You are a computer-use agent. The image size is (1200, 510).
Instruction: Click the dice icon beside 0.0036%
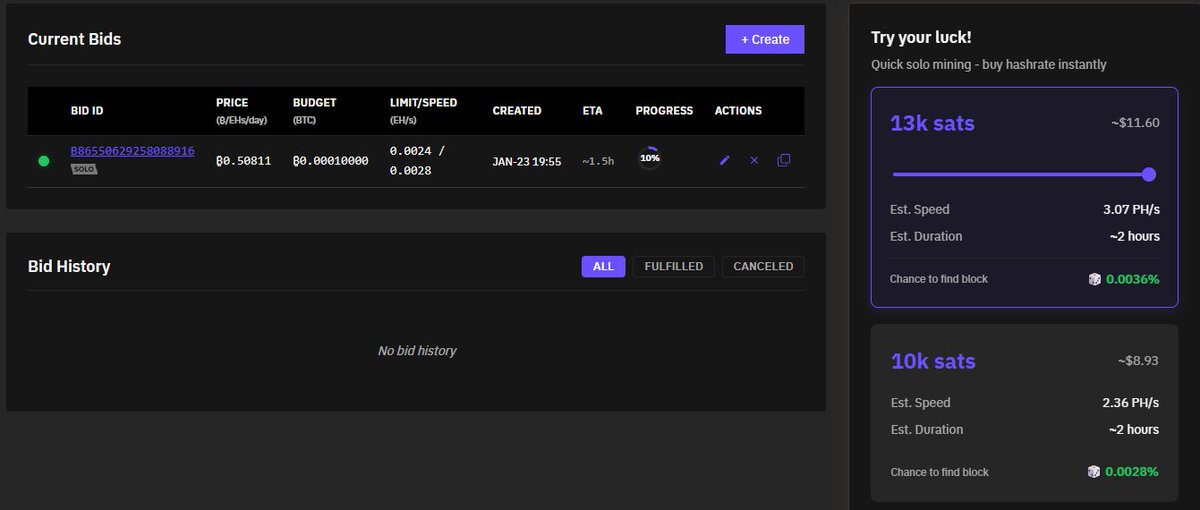pos(1094,279)
